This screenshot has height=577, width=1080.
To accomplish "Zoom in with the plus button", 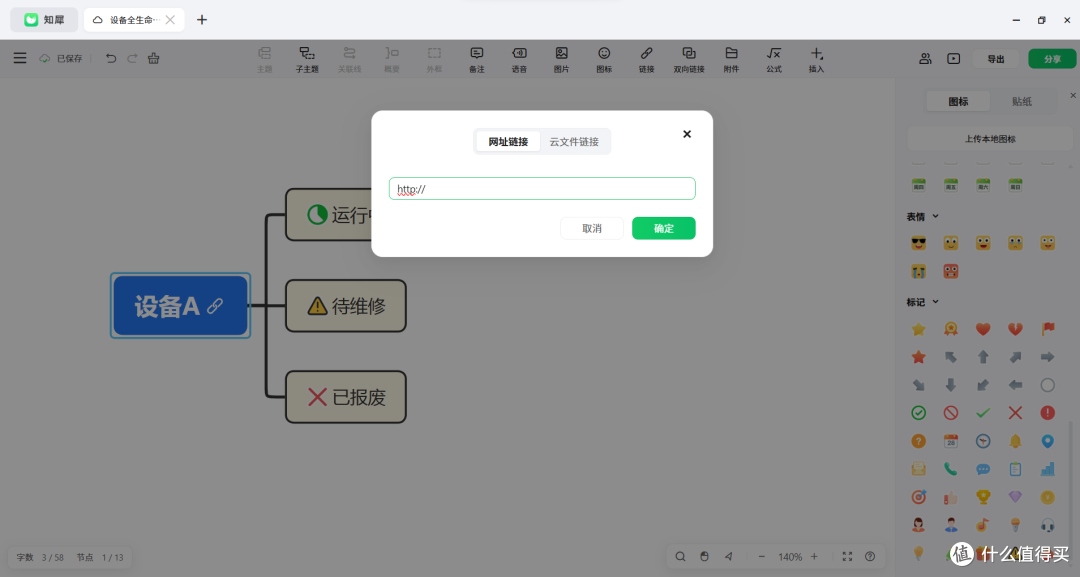I will (814, 557).
